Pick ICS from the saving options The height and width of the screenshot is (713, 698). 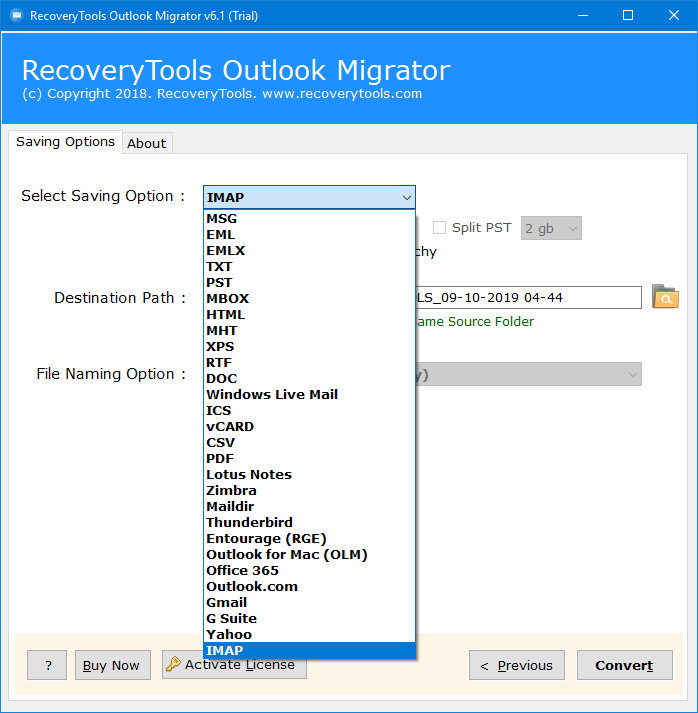point(309,411)
